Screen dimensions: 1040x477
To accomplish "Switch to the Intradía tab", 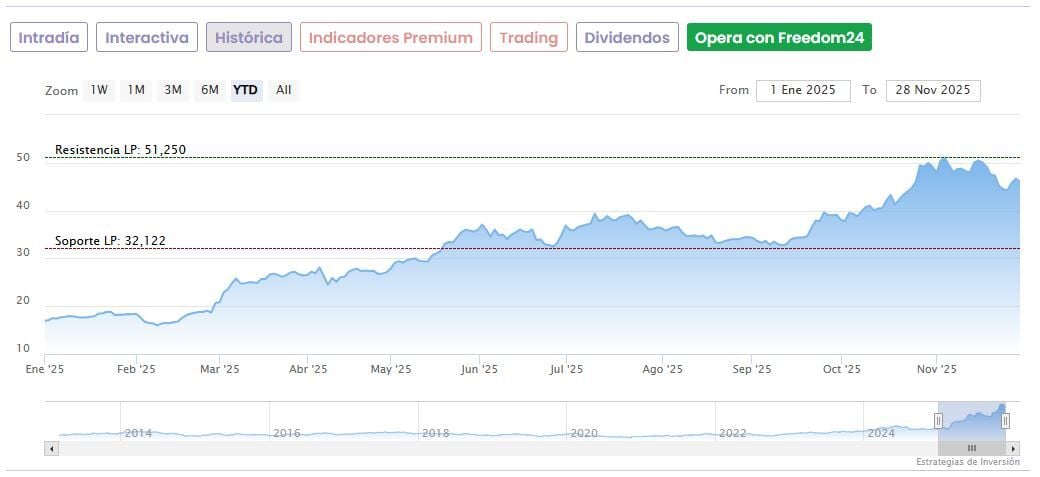I will pos(49,38).
